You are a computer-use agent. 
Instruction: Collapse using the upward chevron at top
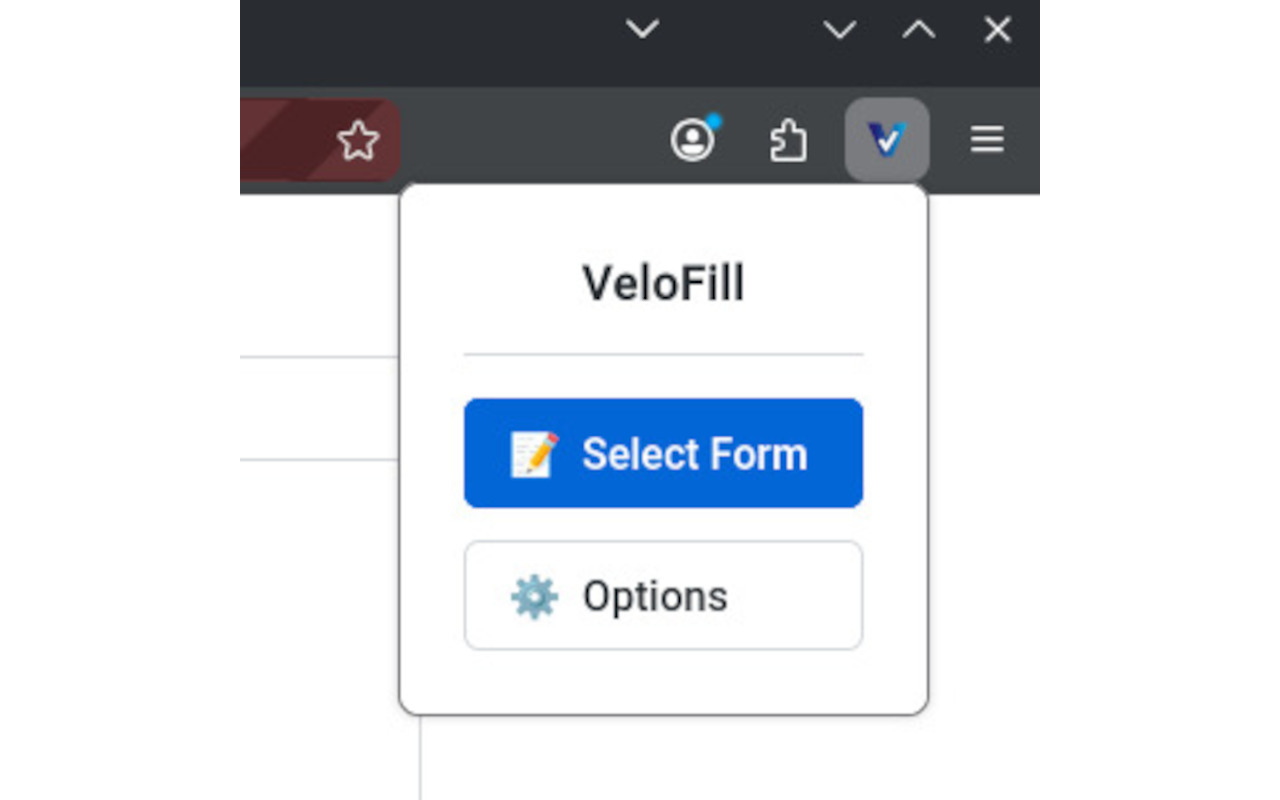coord(917,30)
